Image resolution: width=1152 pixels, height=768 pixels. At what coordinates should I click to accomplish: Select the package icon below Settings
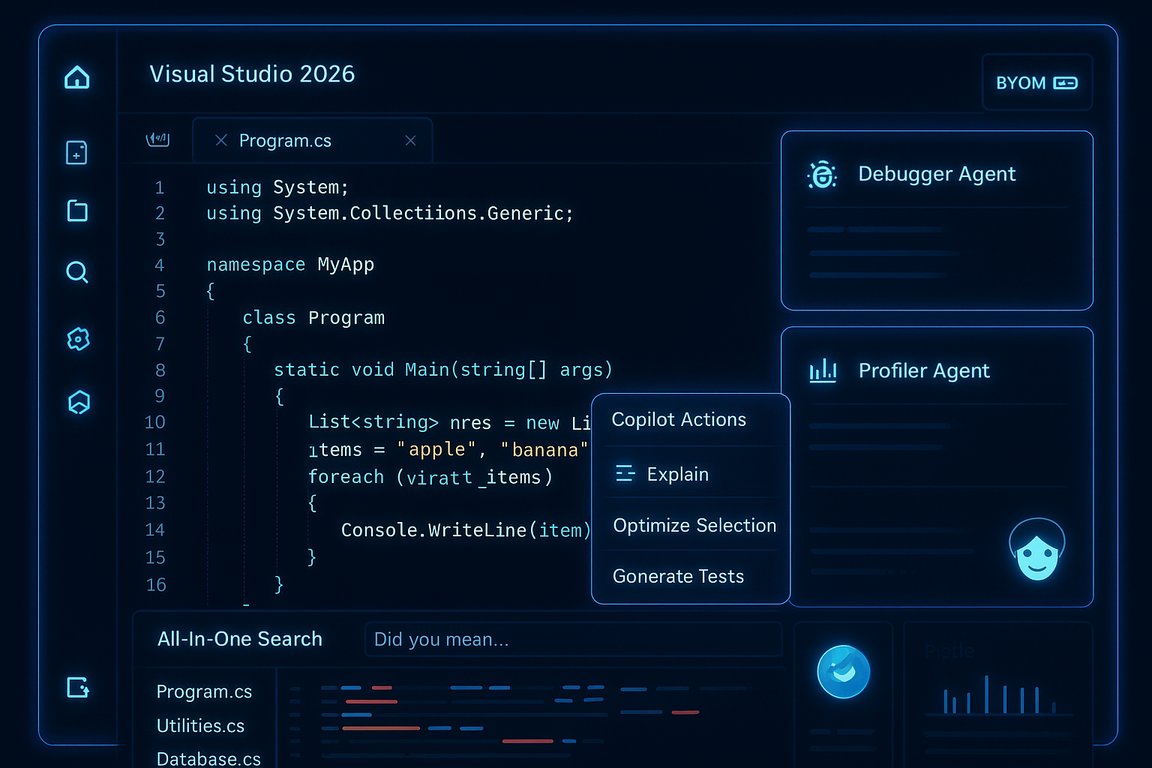pyautogui.click(x=77, y=402)
